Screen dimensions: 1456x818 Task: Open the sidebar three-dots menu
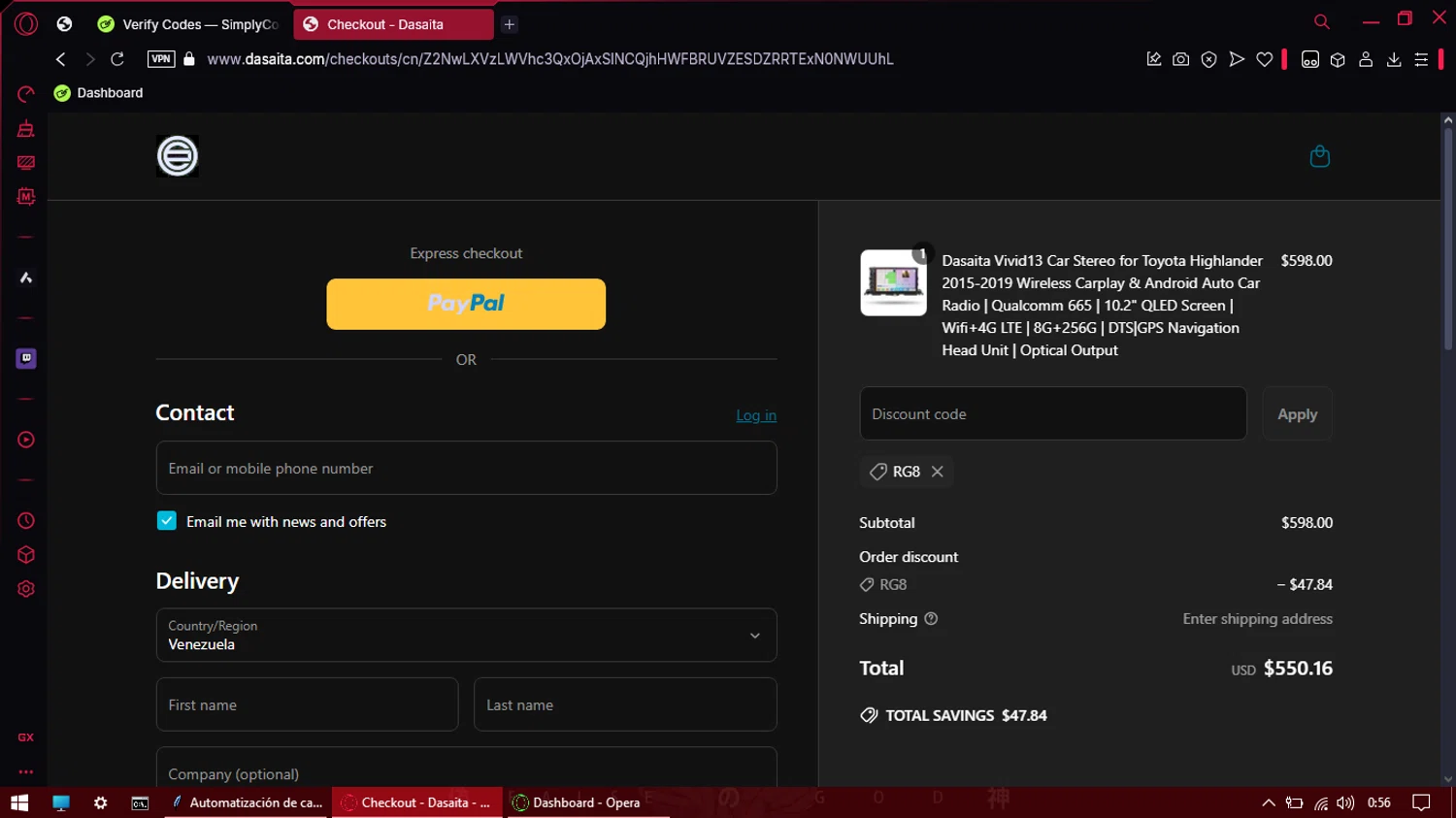click(26, 772)
